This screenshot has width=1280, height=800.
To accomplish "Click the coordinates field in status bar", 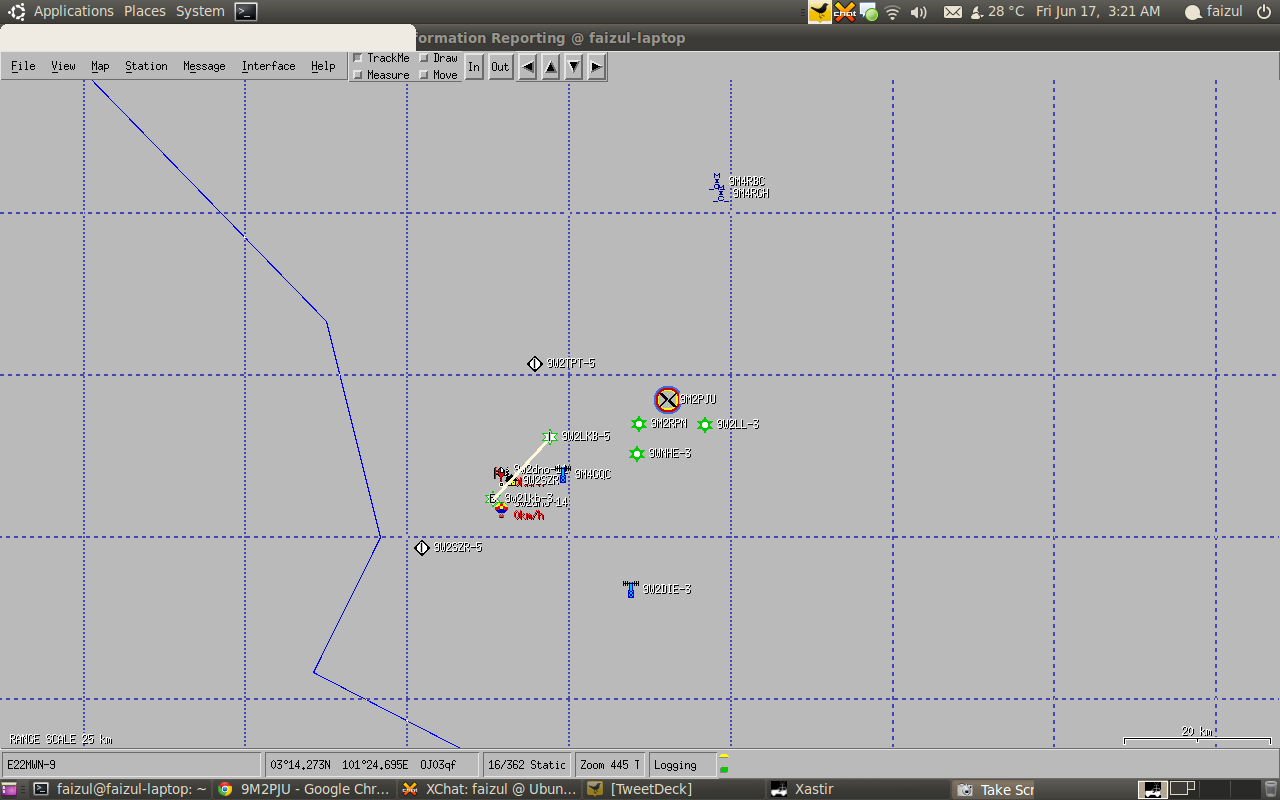I will pos(372,765).
